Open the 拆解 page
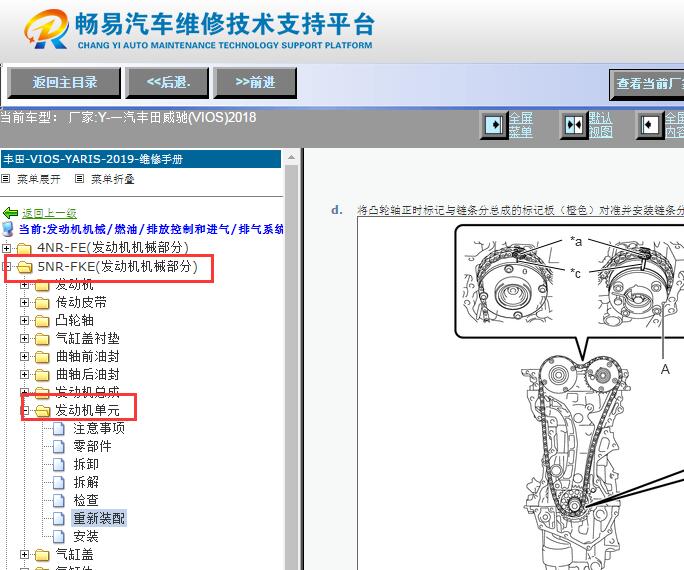 [x=86, y=482]
